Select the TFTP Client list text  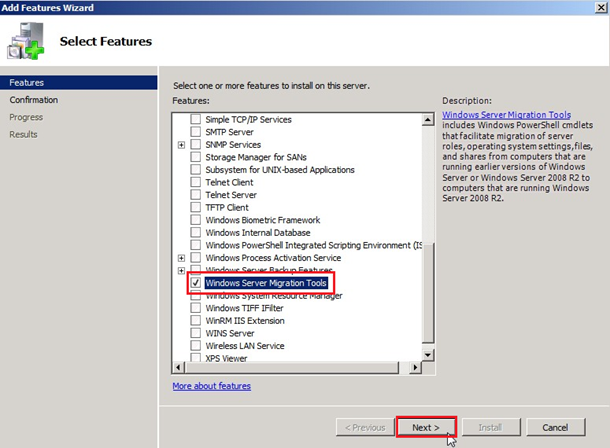click(x=227, y=207)
